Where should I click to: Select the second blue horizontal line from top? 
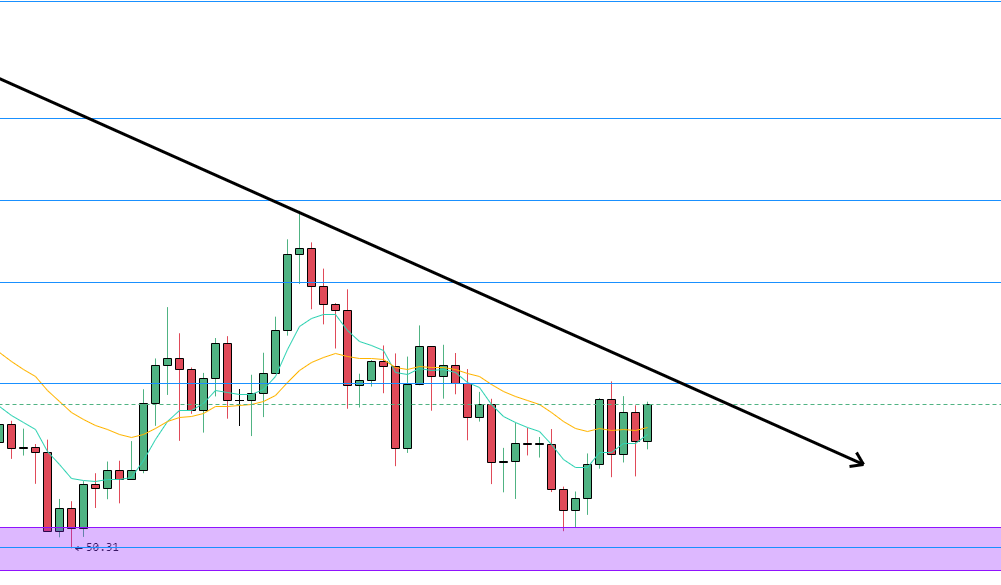pyautogui.click(x=500, y=118)
